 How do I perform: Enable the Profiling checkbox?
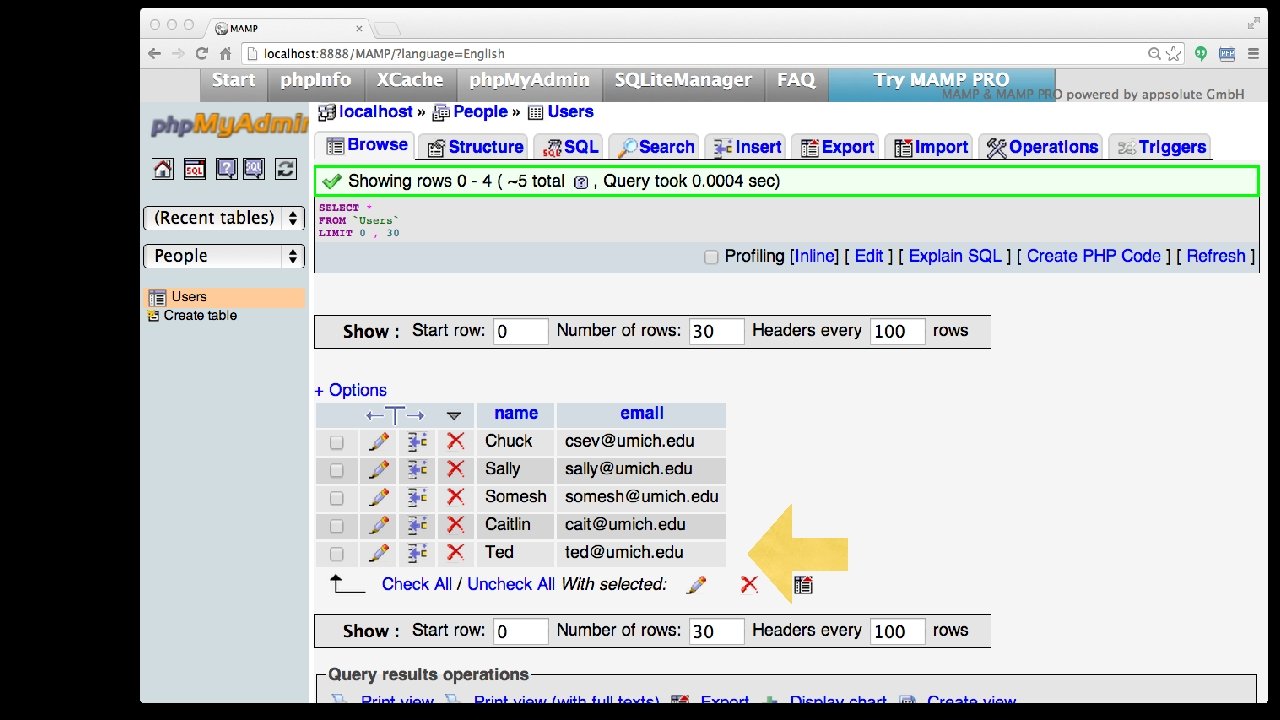(711, 257)
